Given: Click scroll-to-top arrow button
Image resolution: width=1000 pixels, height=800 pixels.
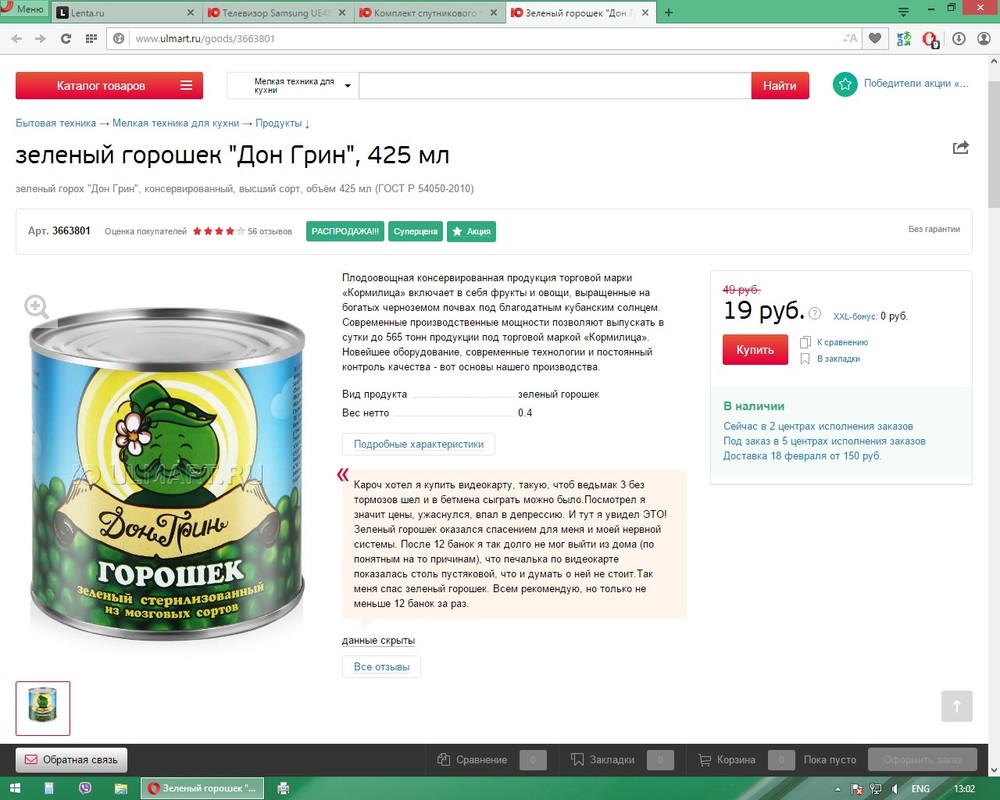Looking at the screenshot, I should point(957,706).
